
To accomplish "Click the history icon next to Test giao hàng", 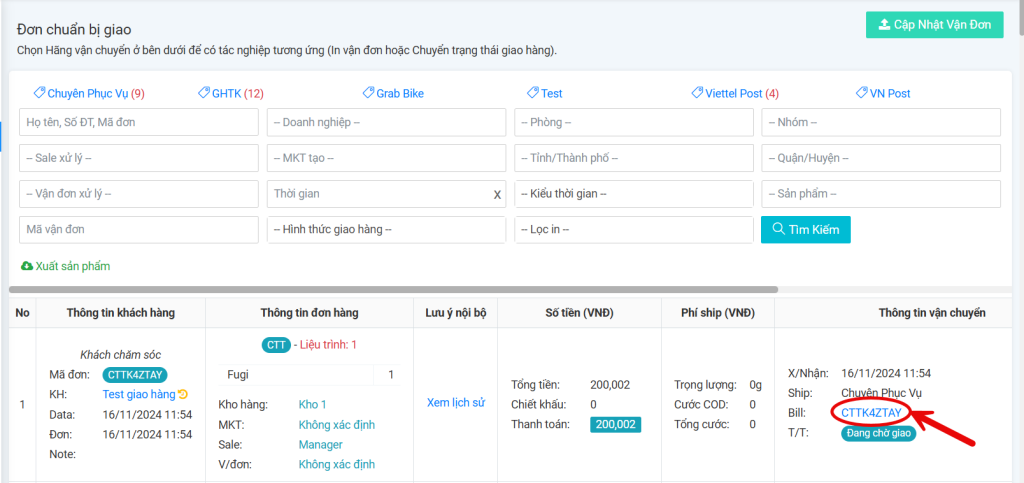I will pyautogui.click(x=184, y=394).
